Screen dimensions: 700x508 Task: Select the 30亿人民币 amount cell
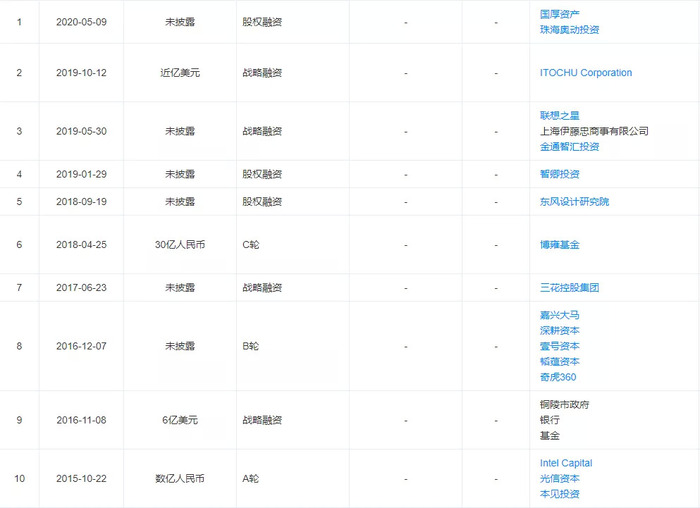tap(180, 245)
